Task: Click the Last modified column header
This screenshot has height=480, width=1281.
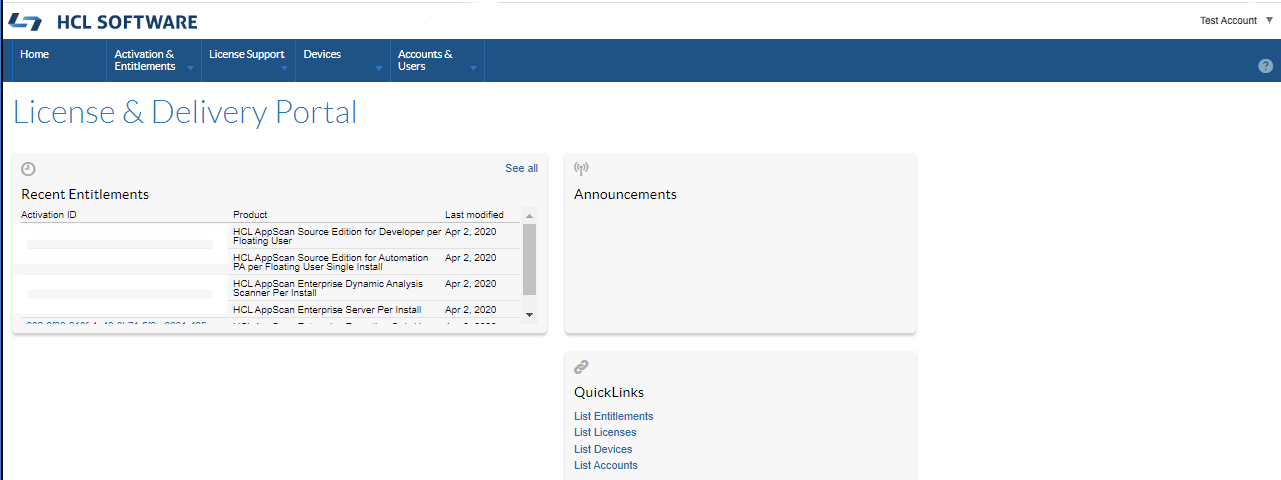Action: pos(474,215)
